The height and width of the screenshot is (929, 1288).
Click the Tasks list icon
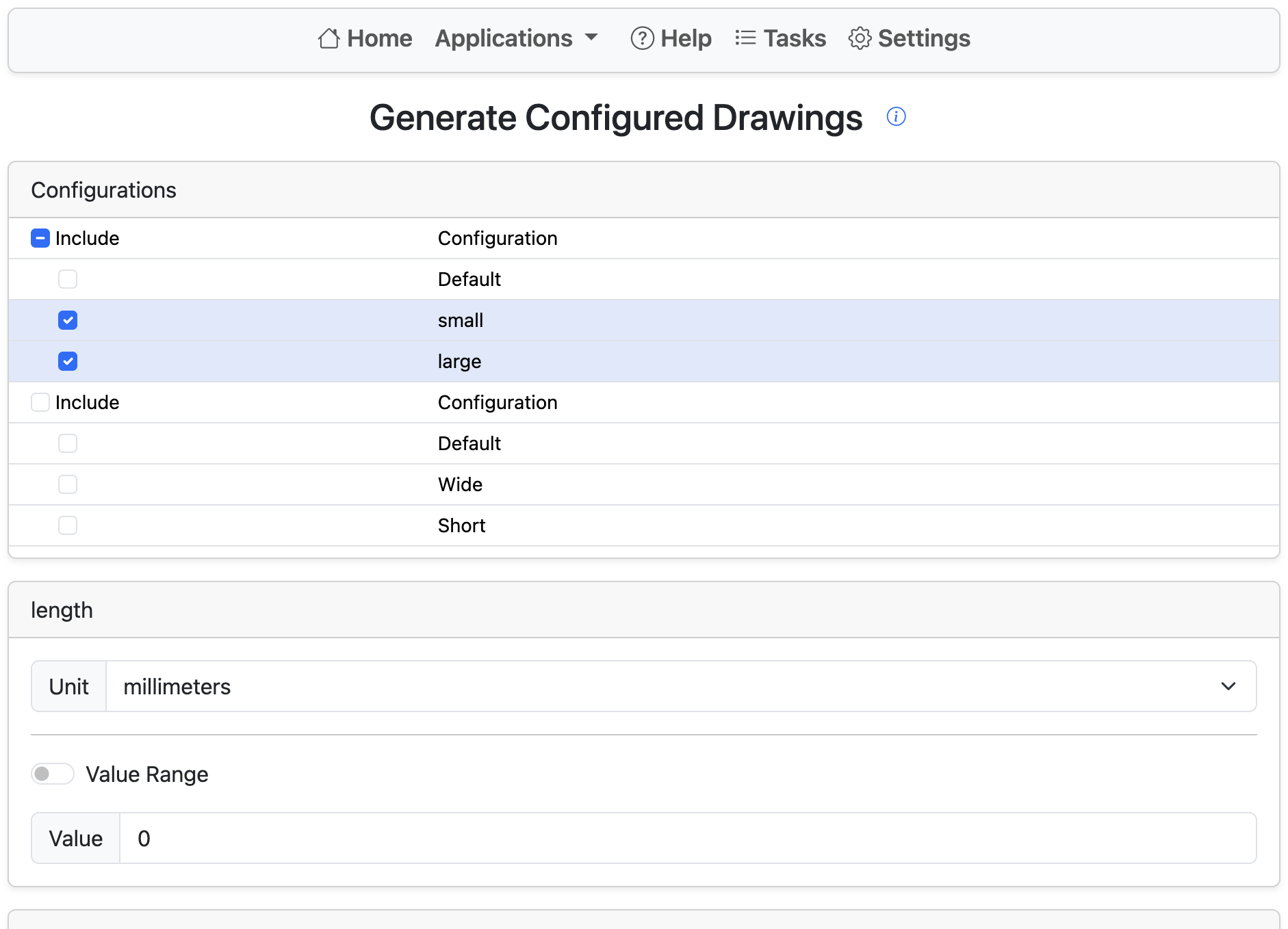point(745,39)
